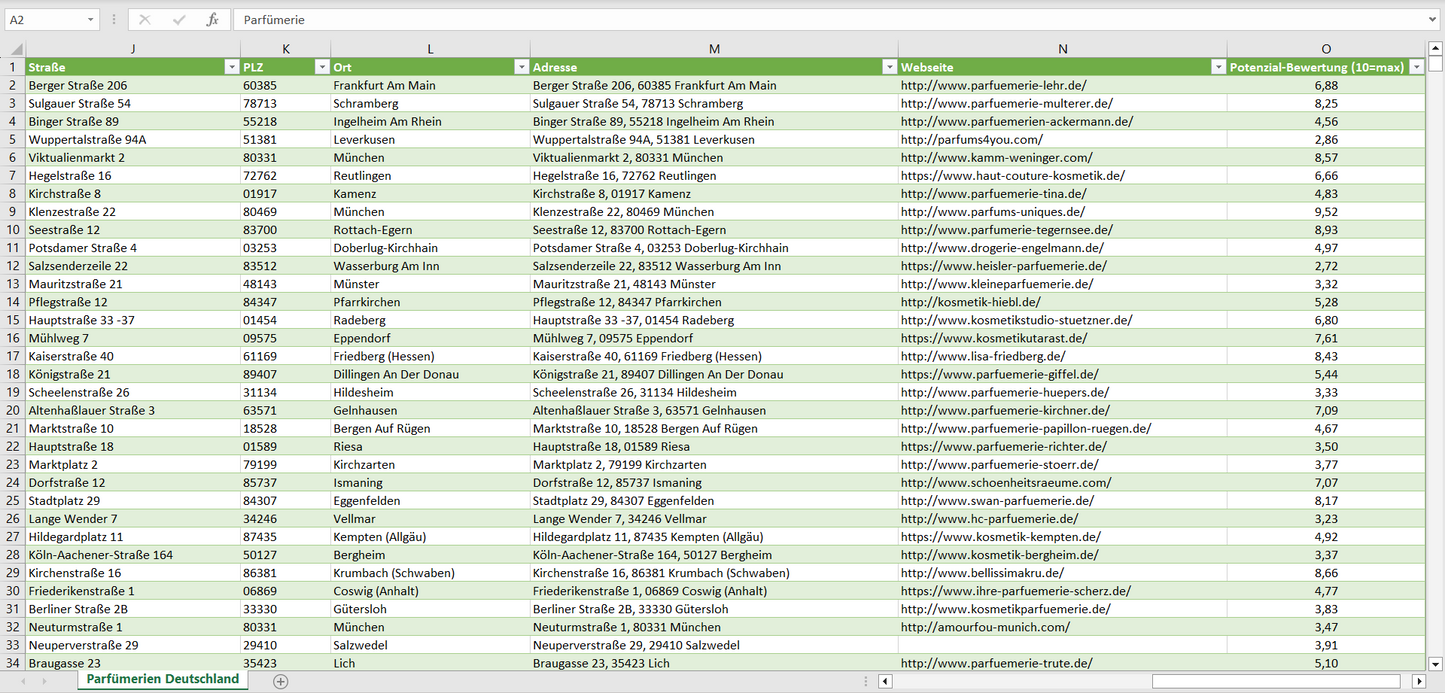Screen dimensions: 1445x693
Task: Add a new sheet with plus icon
Action: pyautogui.click(x=281, y=681)
